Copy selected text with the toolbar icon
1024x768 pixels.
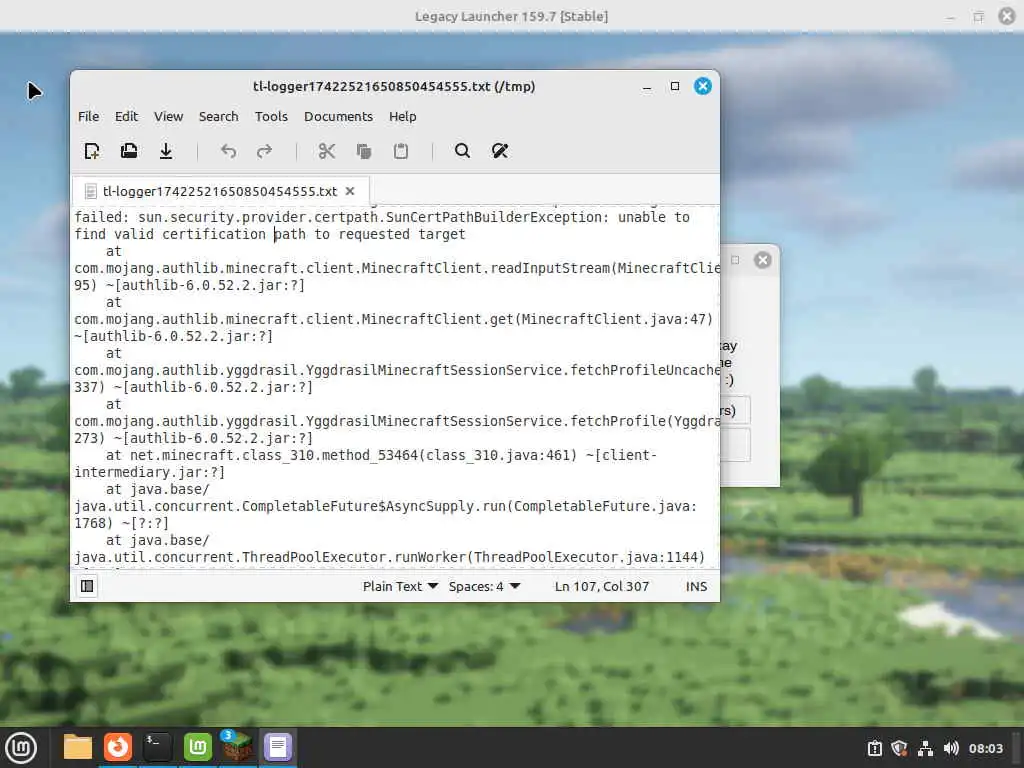(364, 152)
